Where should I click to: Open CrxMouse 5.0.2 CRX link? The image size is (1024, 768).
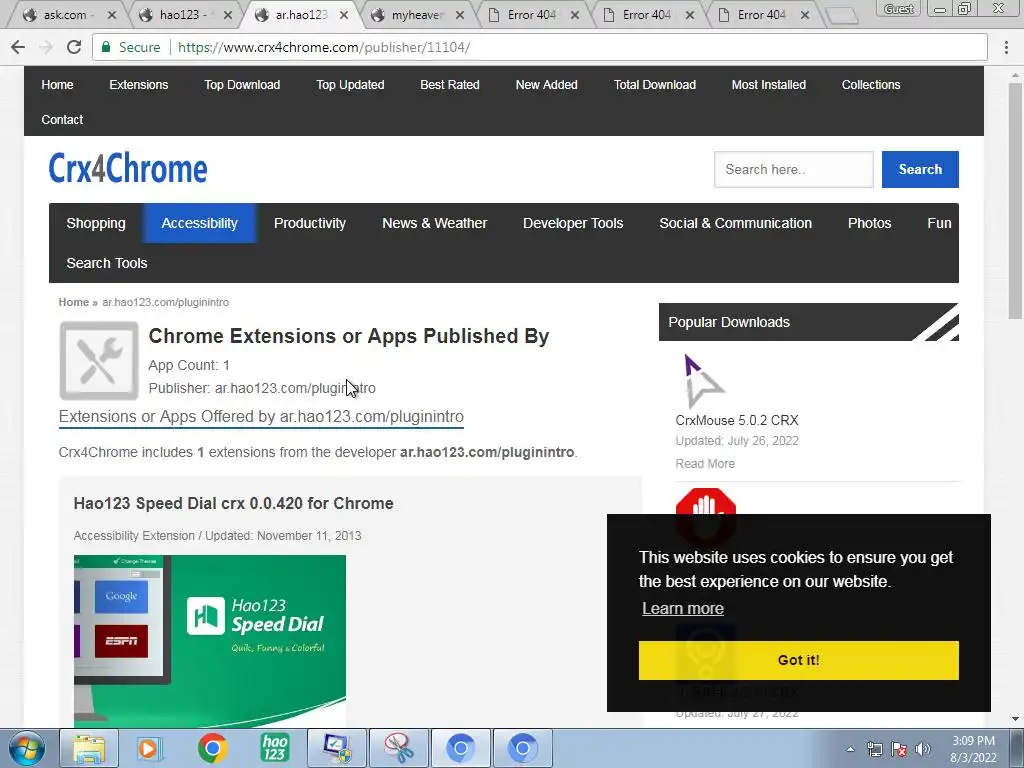pos(737,421)
